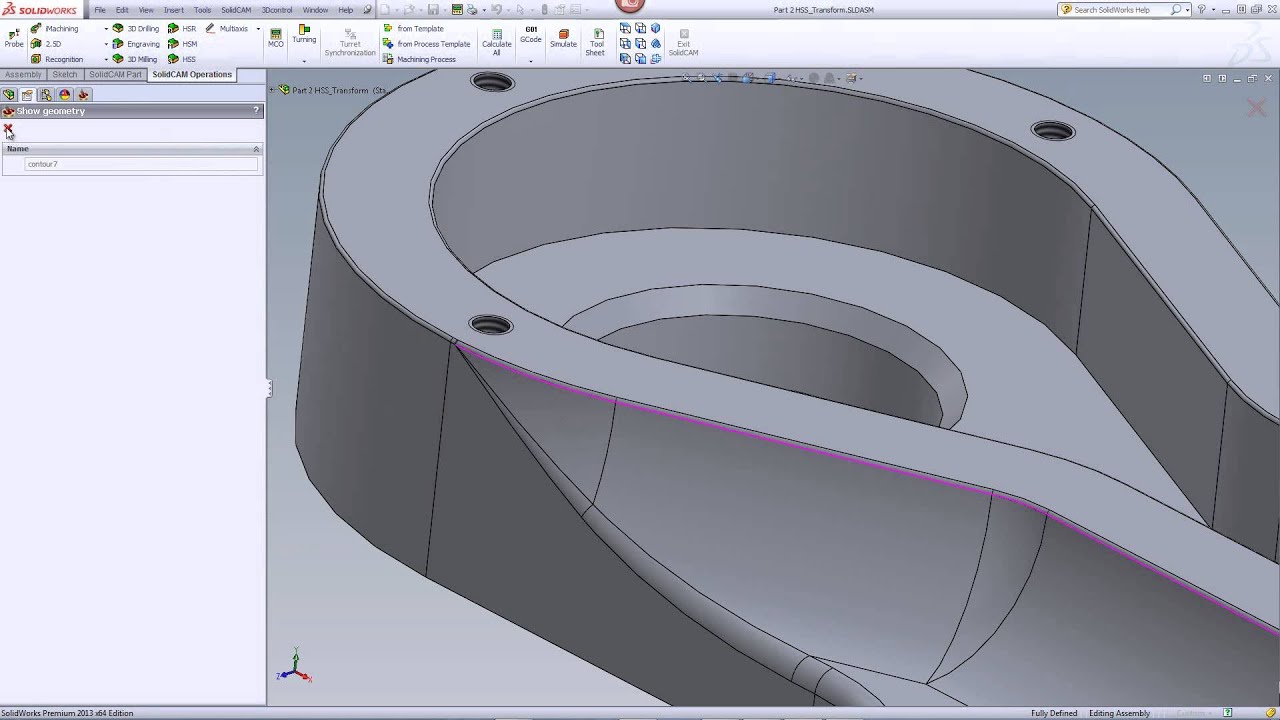Open the Edit menu
The image size is (1280, 720).
[122, 10]
